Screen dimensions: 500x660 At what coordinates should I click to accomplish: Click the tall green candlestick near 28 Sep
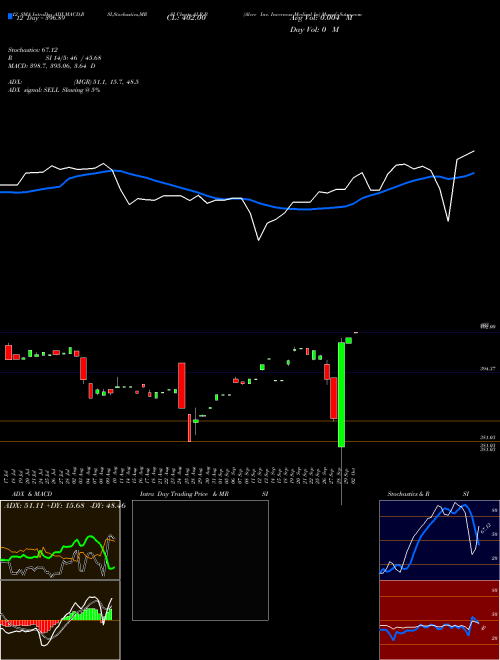pyautogui.click(x=341, y=394)
